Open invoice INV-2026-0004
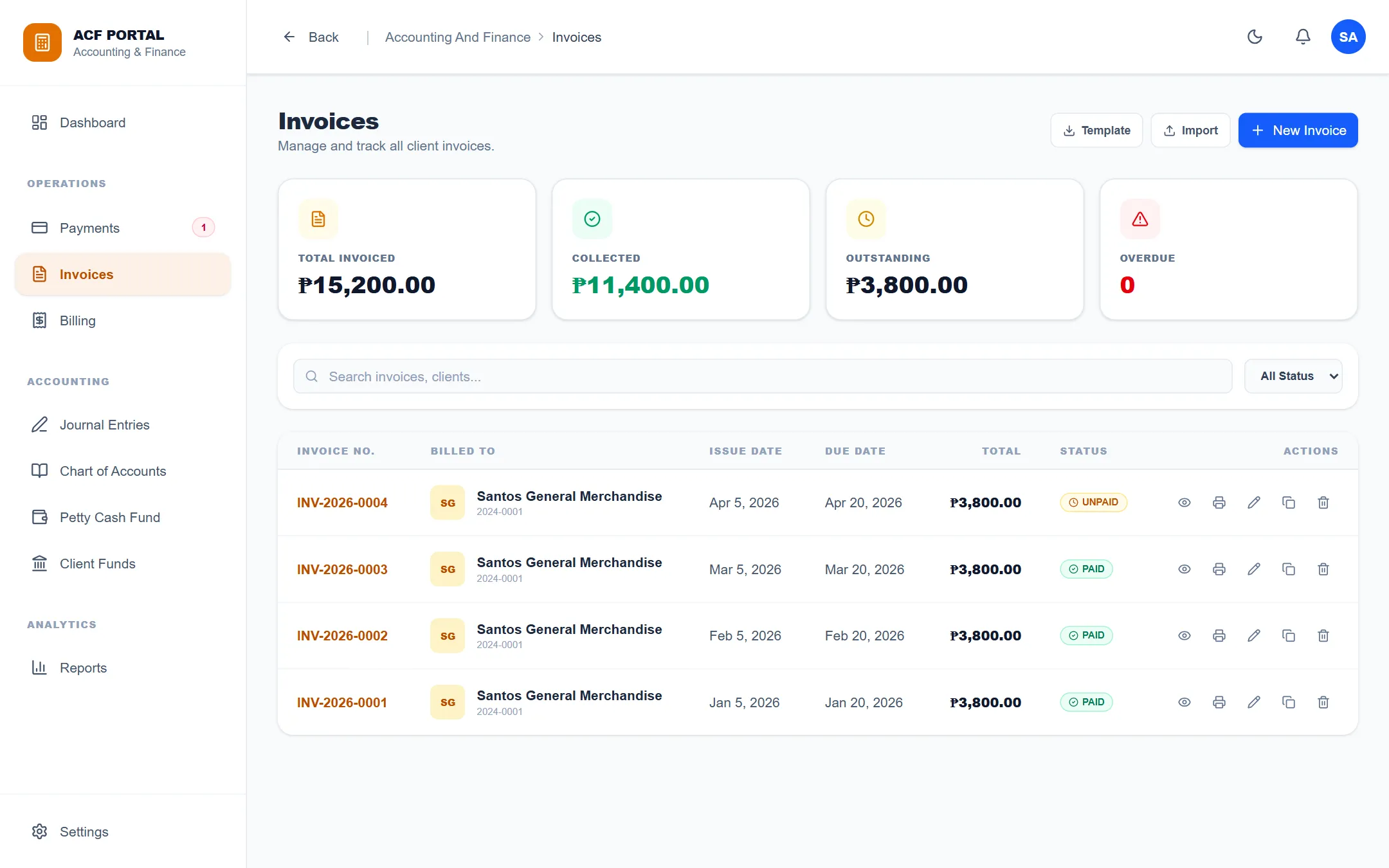 pos(342,503)
